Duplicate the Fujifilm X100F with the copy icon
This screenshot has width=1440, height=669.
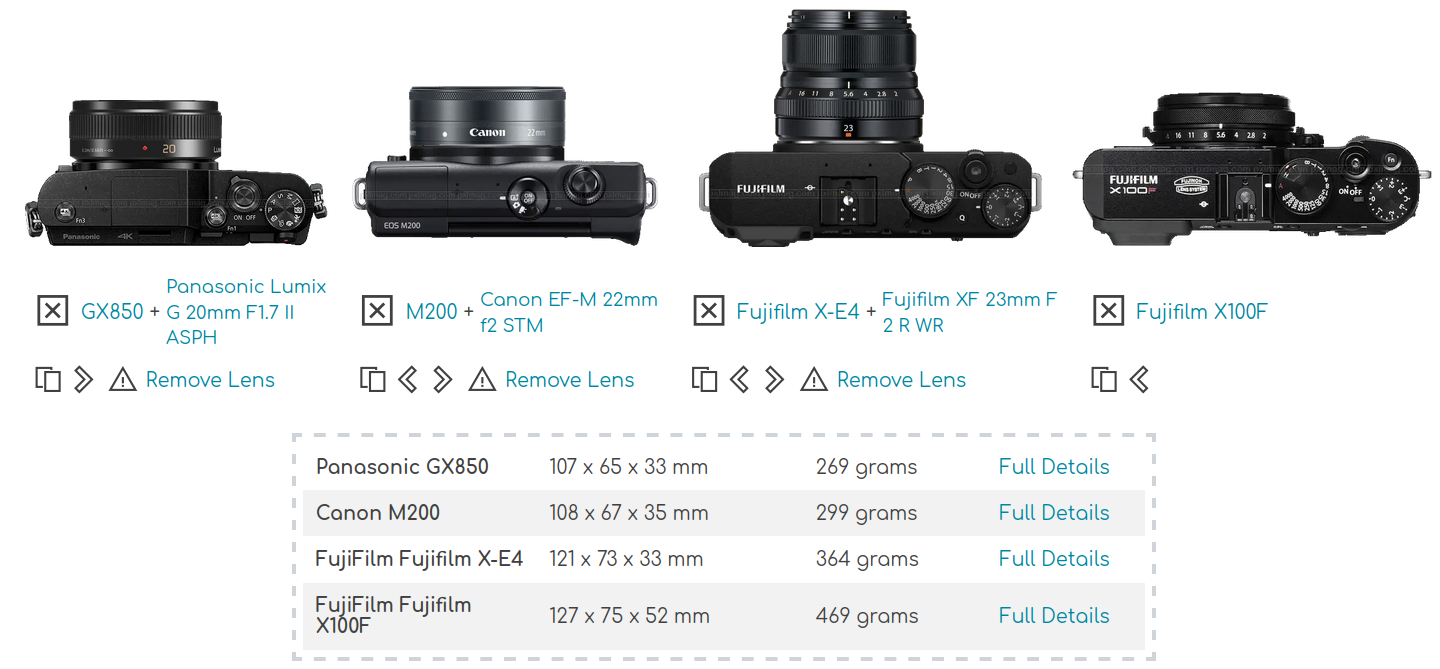tap(1104, 380)
